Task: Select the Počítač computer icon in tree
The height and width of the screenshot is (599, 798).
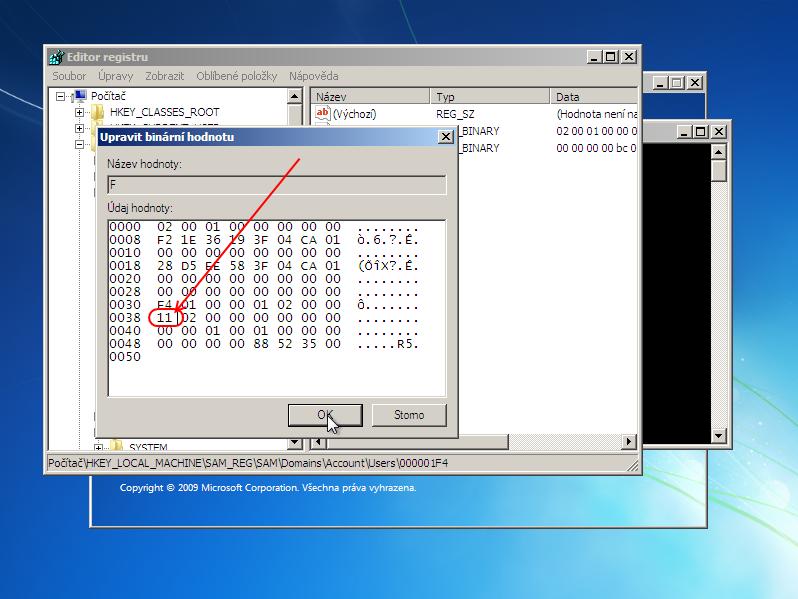Action: [x=79, y=96]
